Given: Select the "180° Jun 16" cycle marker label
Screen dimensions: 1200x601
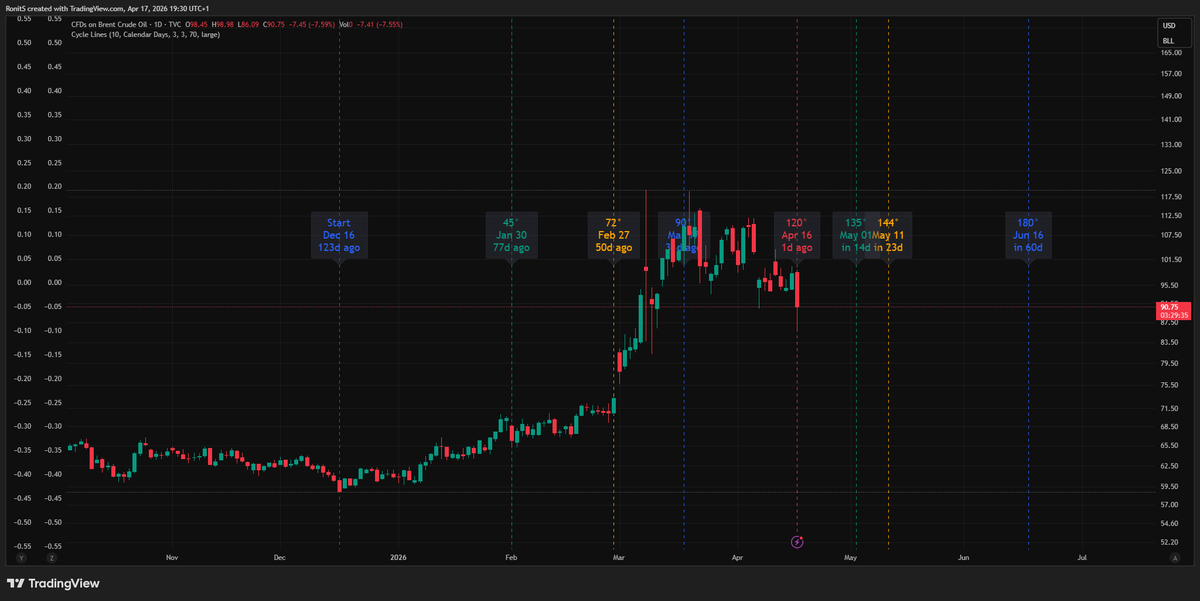Looking at the screenshot, I should (x=1028, y=235).
